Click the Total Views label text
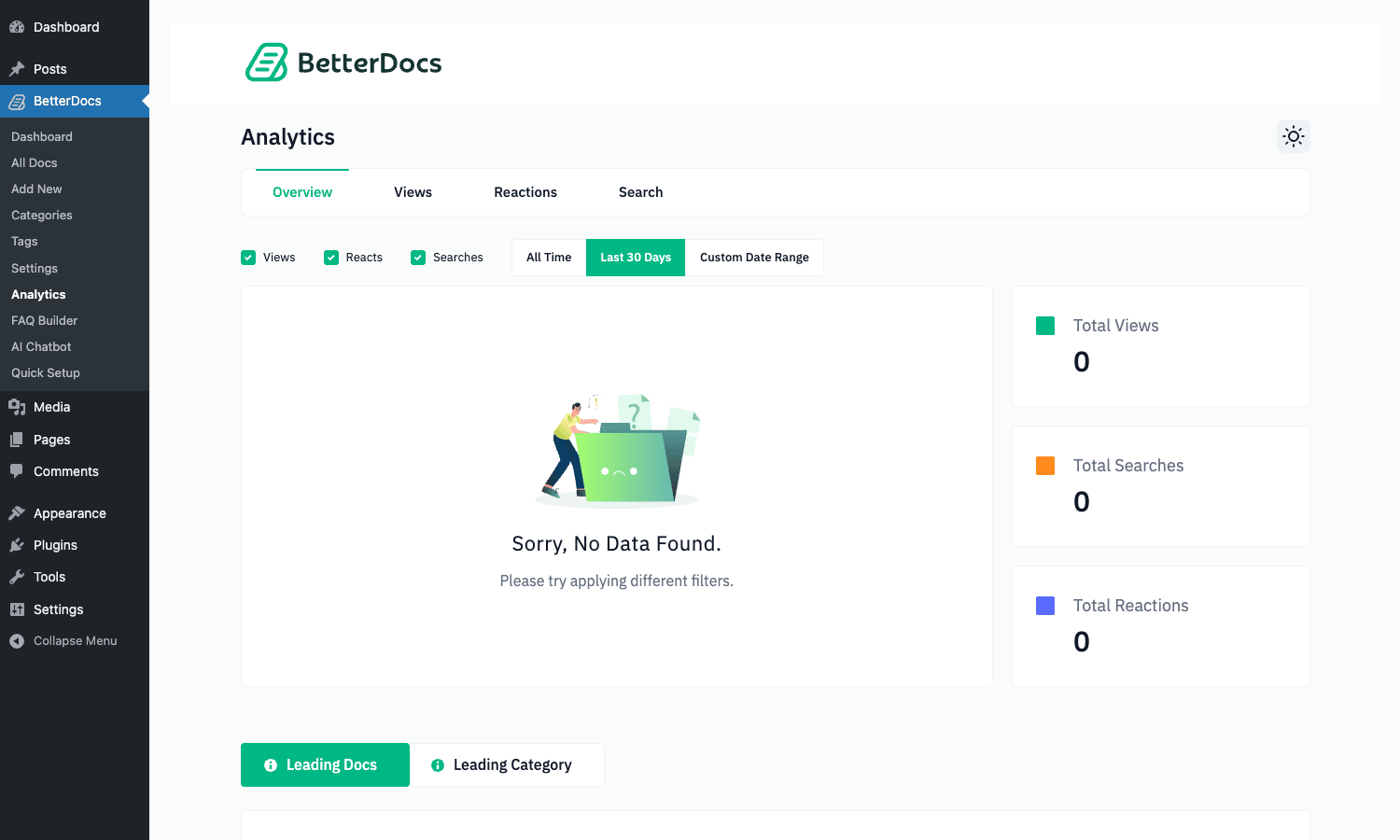This screenshot has height=840, width=1400. click(1116, 326)
